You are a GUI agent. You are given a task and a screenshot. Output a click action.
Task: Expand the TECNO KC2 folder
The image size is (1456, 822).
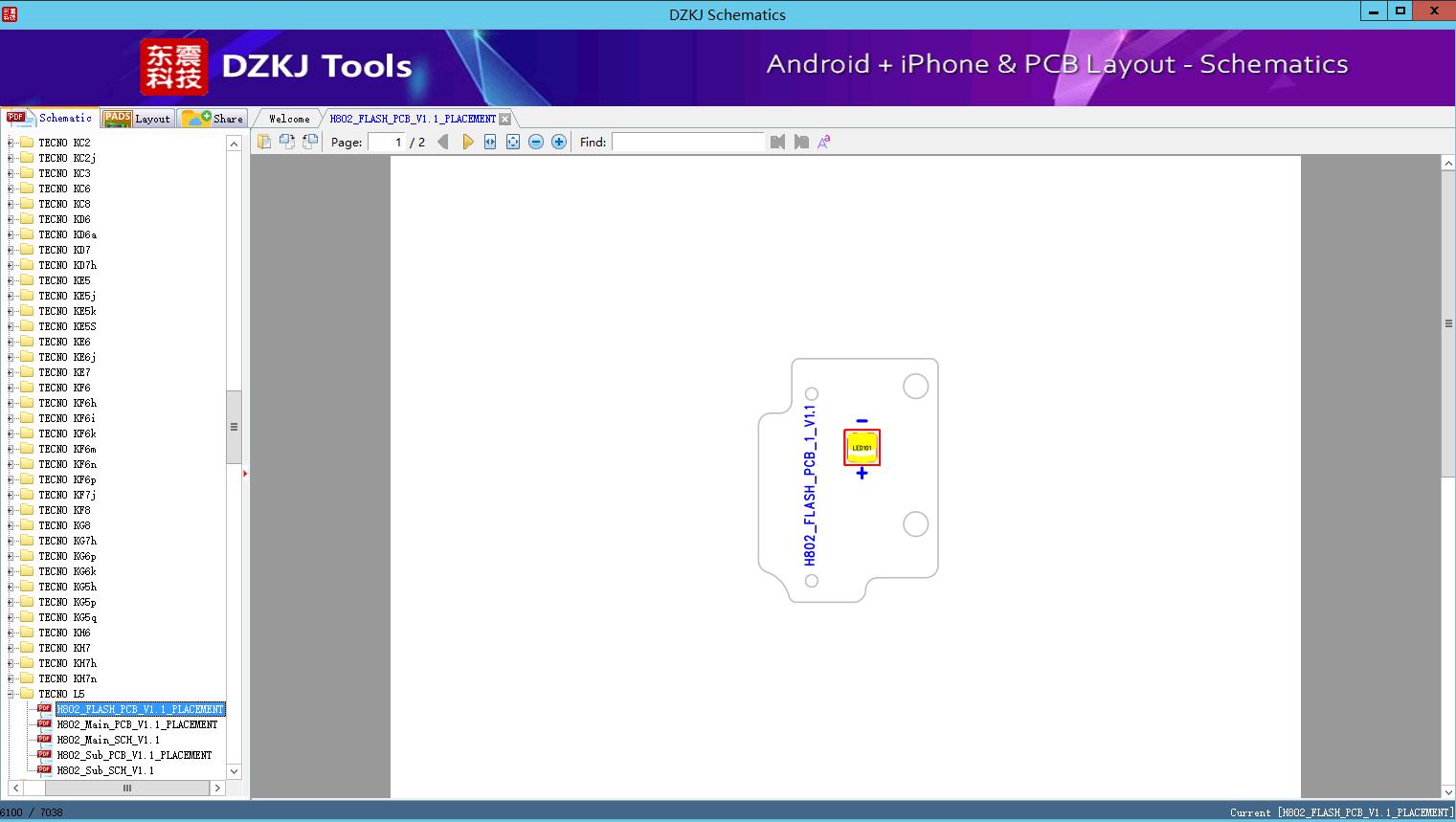(11, 143)
